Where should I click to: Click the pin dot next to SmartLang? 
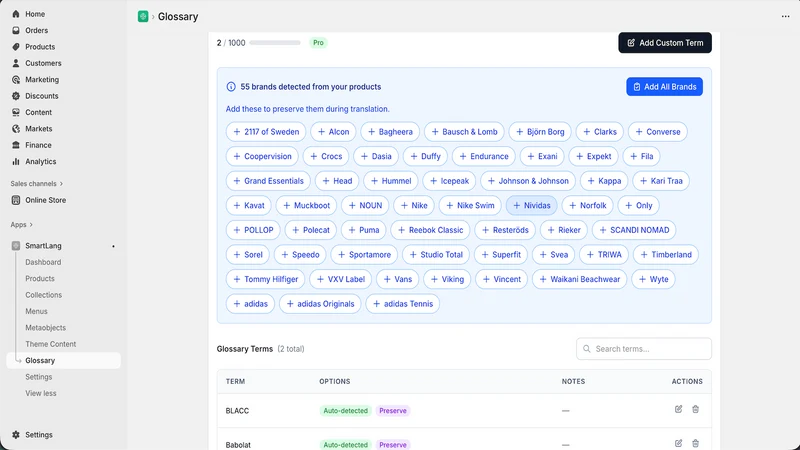(x=113, y=246)
